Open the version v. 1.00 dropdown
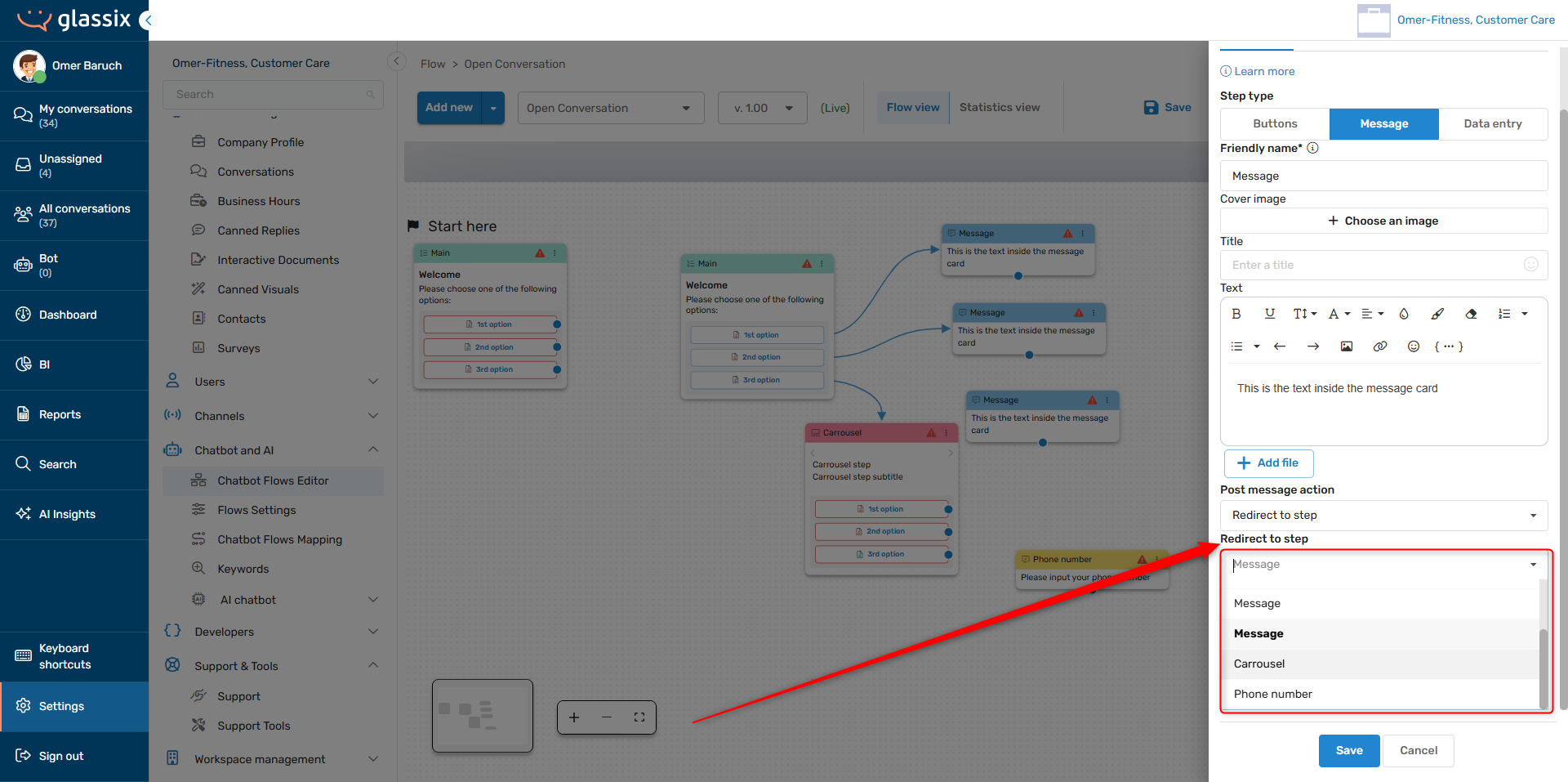 click(763, 108)
